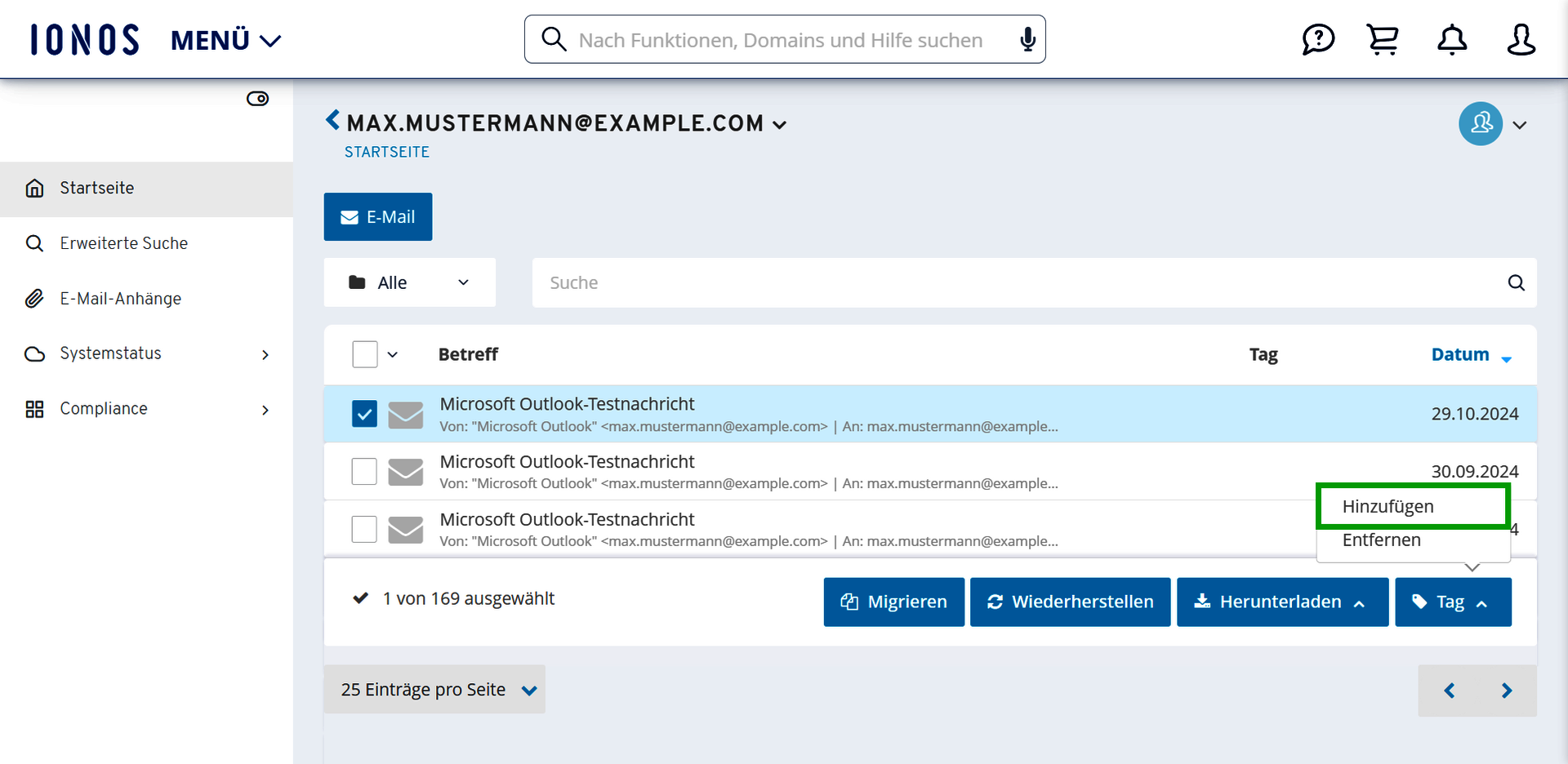The height and width of the screenshot is (764, 1568).
Task: Expand the Systemstatus sidebar item
Action: click(x=147, y=353)
